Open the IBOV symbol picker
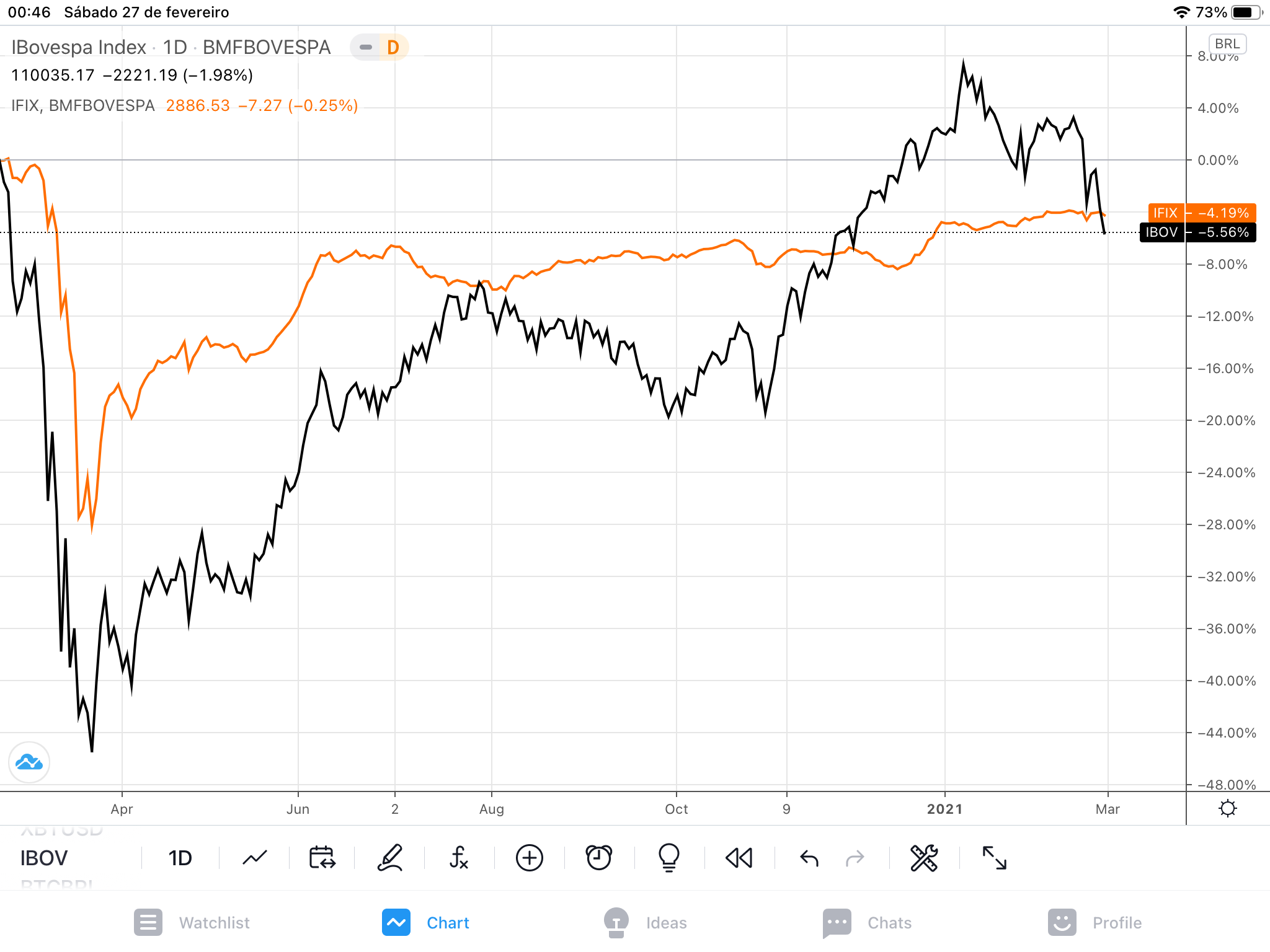 (x=44, y=858)
